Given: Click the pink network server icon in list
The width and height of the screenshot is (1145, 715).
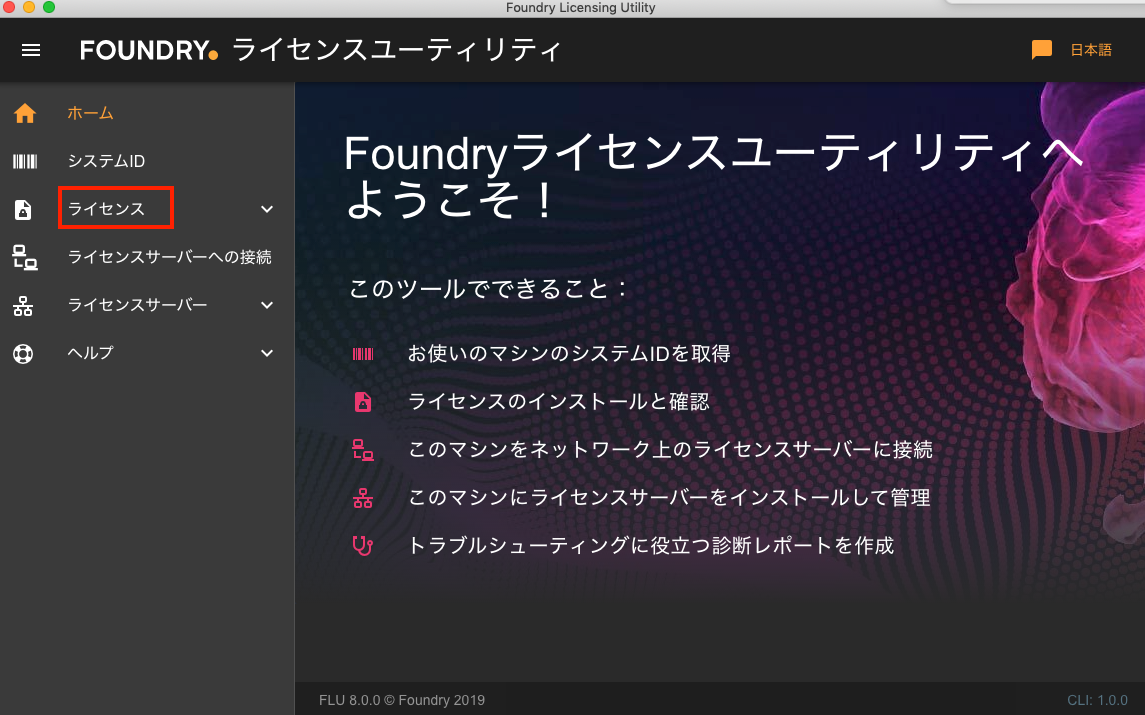Looking at the screenshot, I should coord(363,498).
